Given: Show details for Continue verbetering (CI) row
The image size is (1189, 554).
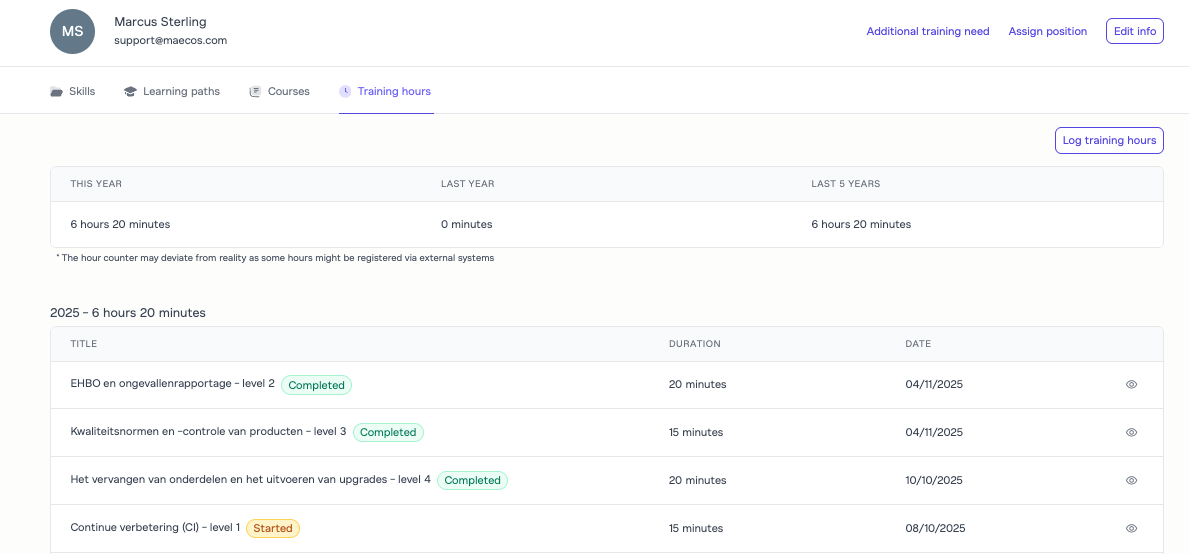Looking at the screenshot, I should [x=1131, y=528].
